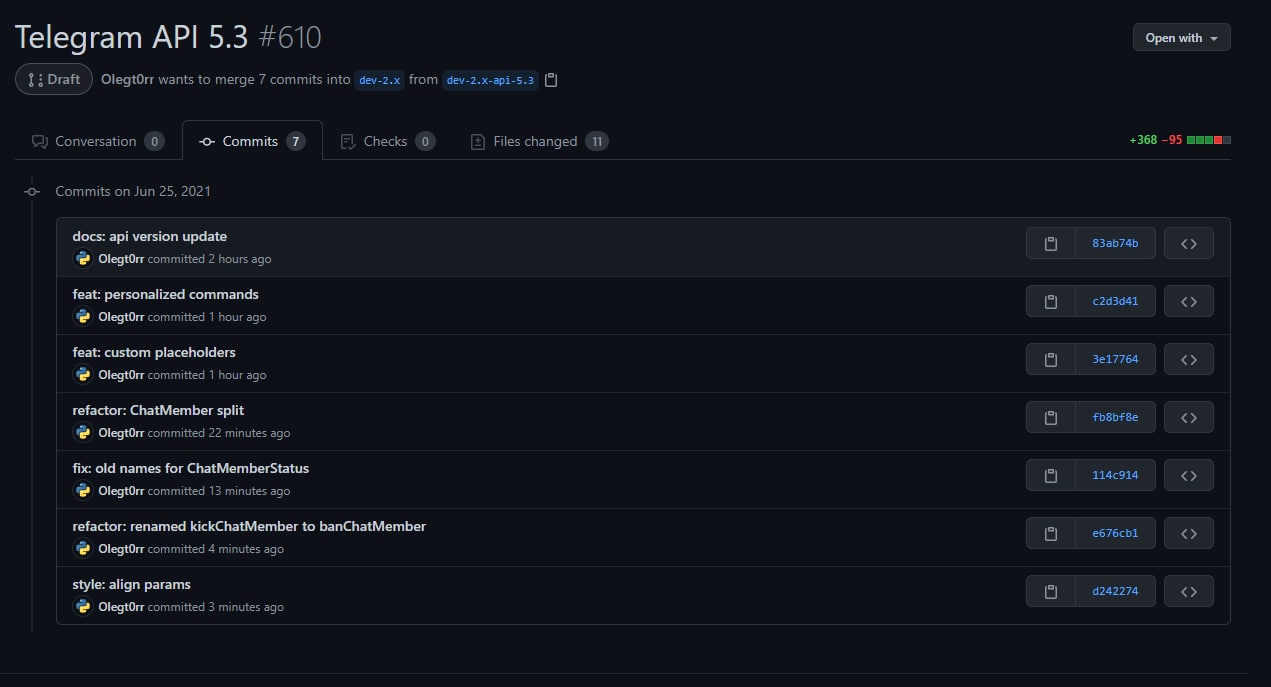Browse repository at commit d242274
This screenshot has width=1271, height=687.
point(1189,591)
